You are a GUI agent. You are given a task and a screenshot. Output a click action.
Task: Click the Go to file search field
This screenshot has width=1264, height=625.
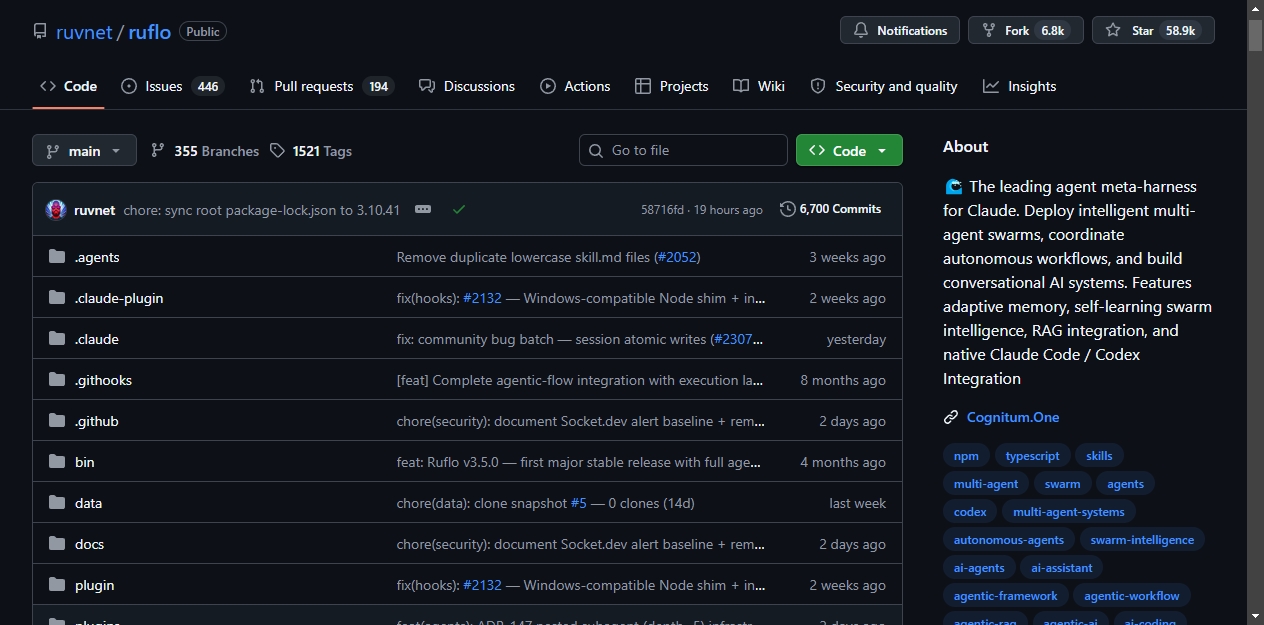[x=683, y=150]
